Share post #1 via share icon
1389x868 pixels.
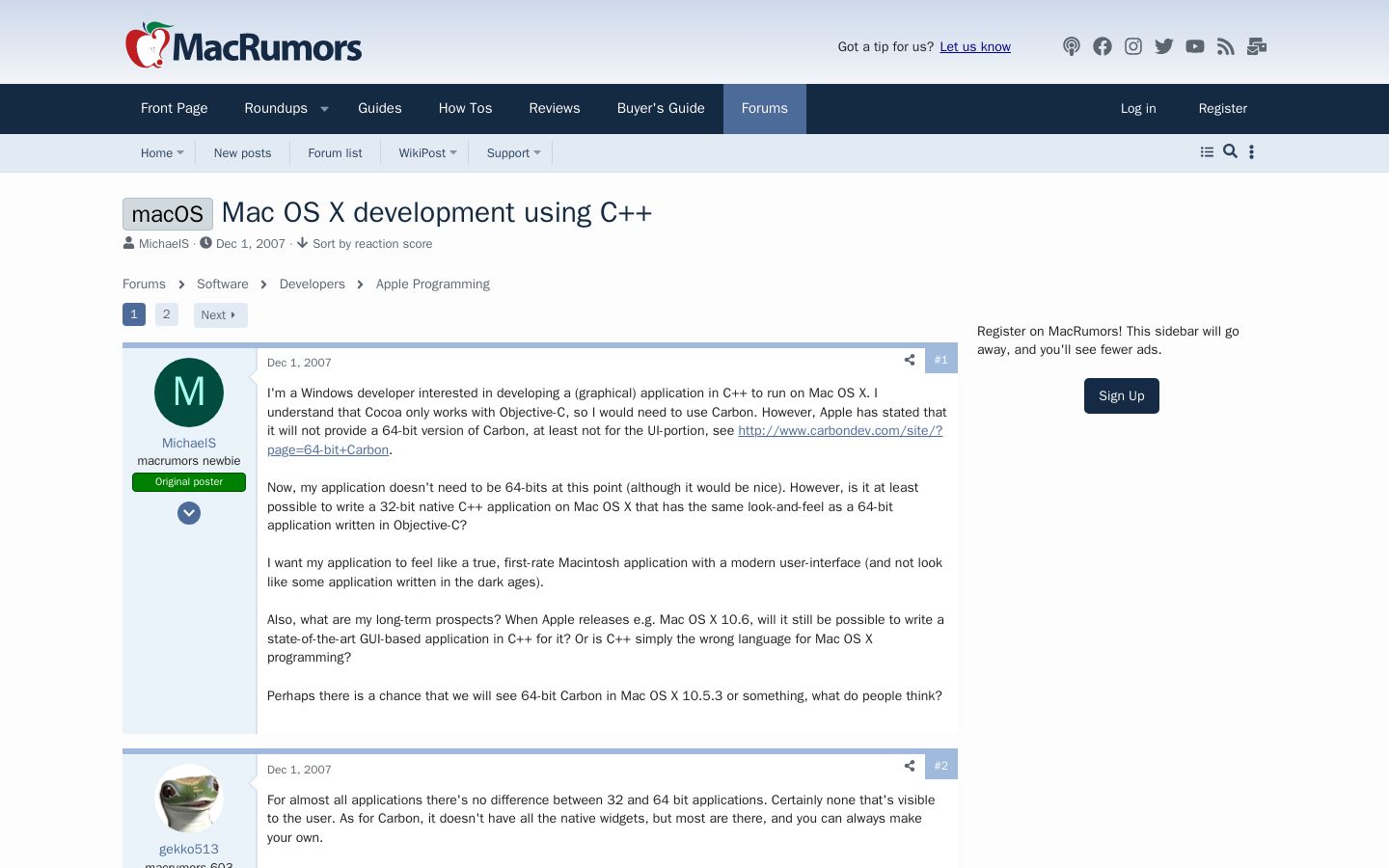(x=910, y=360)
